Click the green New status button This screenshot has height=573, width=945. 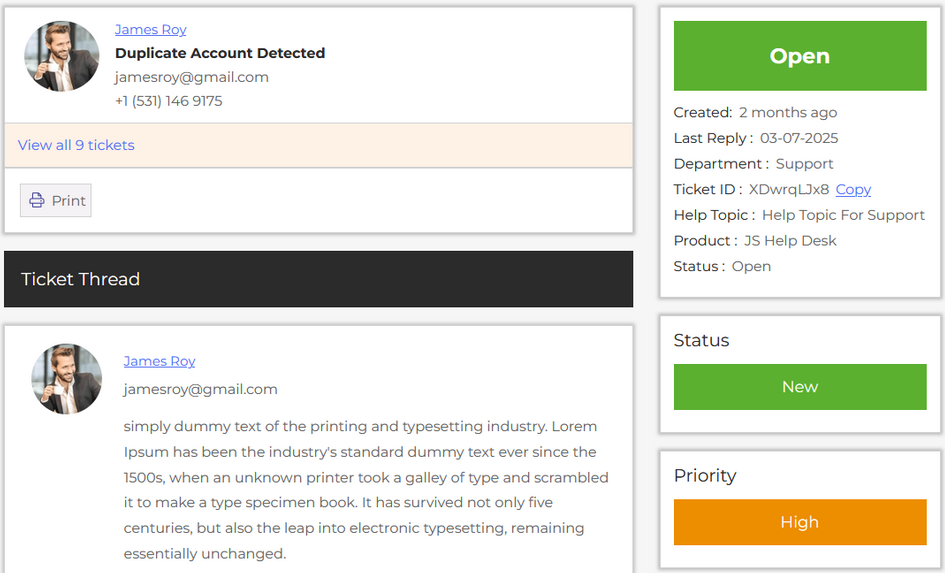coord(800,387)
